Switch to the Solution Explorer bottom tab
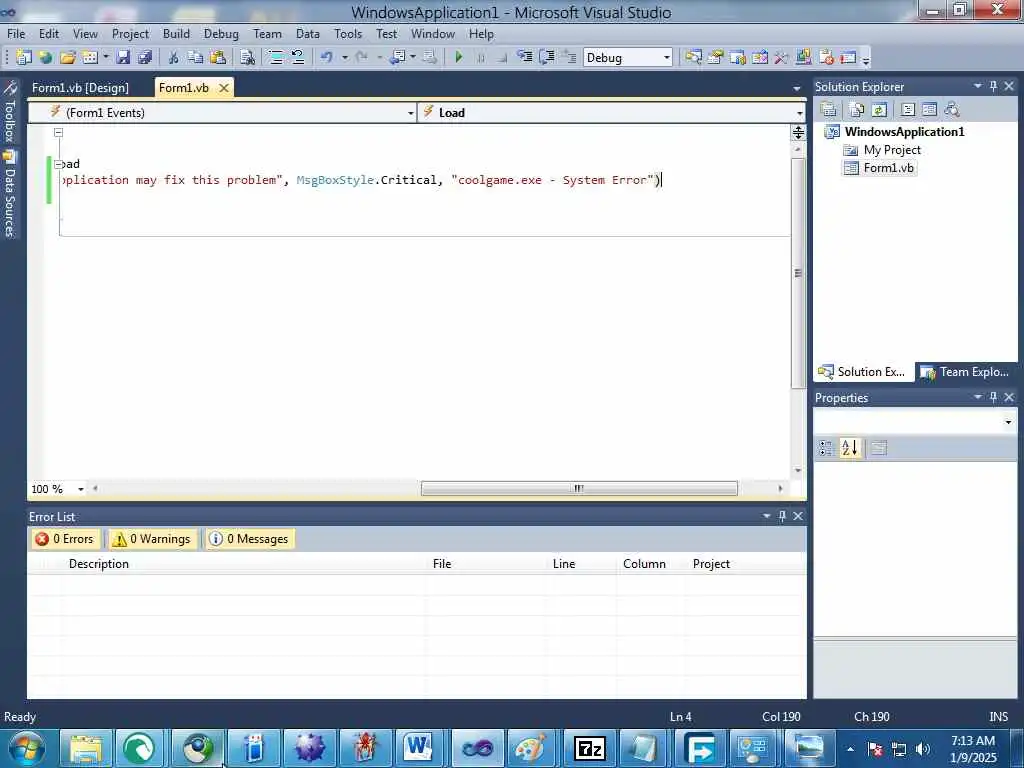 (x=863, y=372)
